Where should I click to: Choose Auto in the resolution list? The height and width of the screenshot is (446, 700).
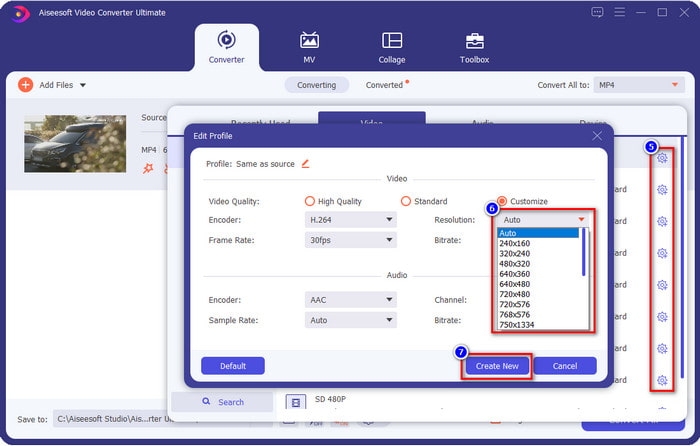coord(538,233)
